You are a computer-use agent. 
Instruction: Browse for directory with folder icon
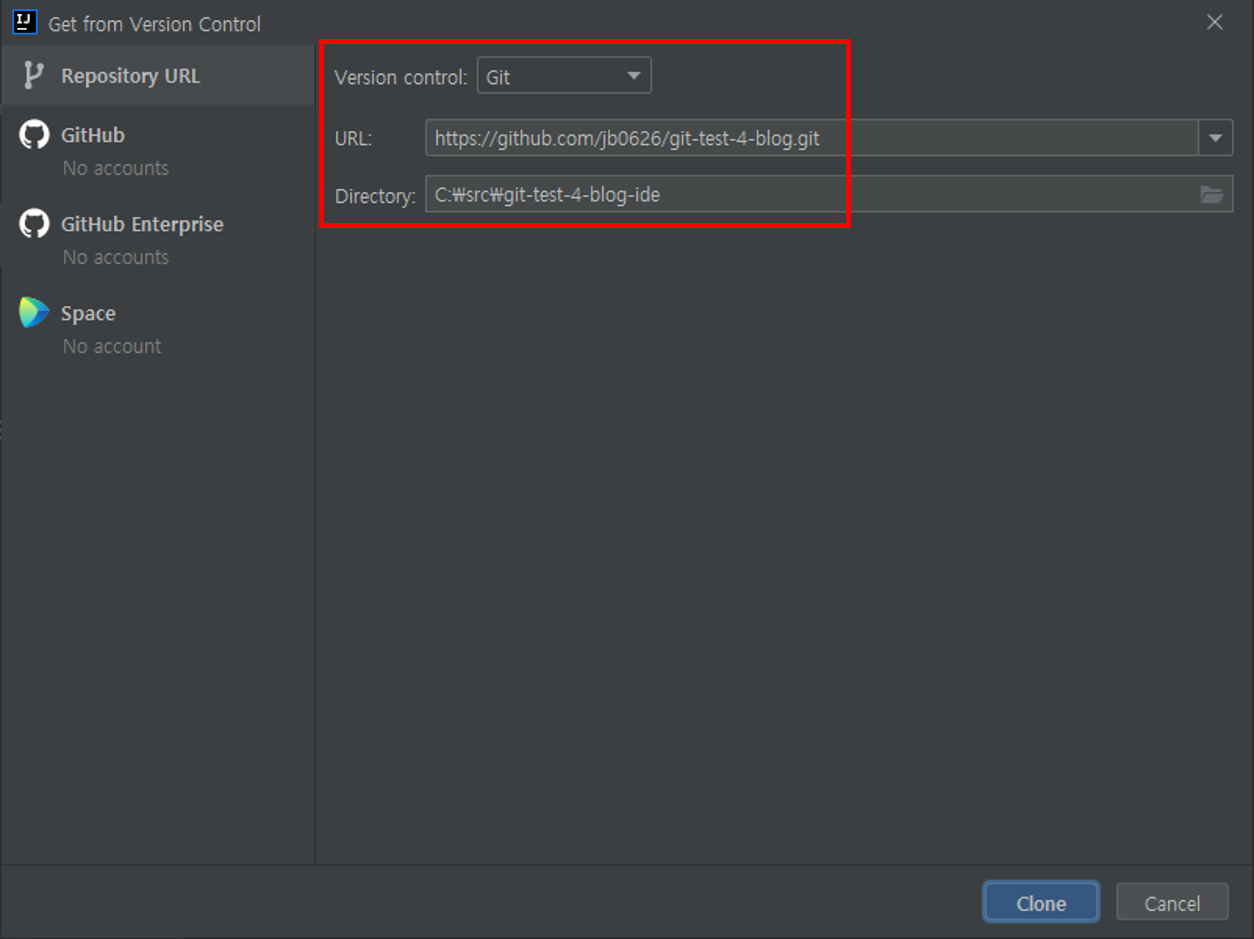1211,194
